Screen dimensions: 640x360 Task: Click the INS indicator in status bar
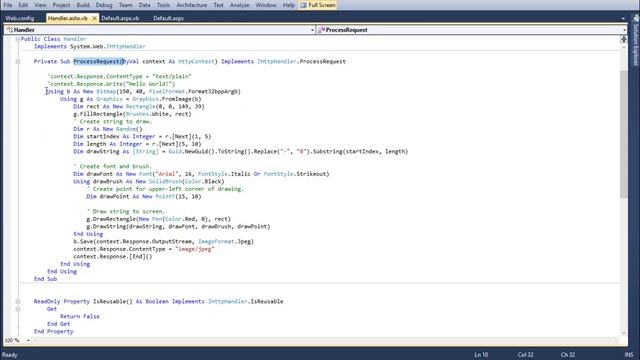tap(629, 355)
